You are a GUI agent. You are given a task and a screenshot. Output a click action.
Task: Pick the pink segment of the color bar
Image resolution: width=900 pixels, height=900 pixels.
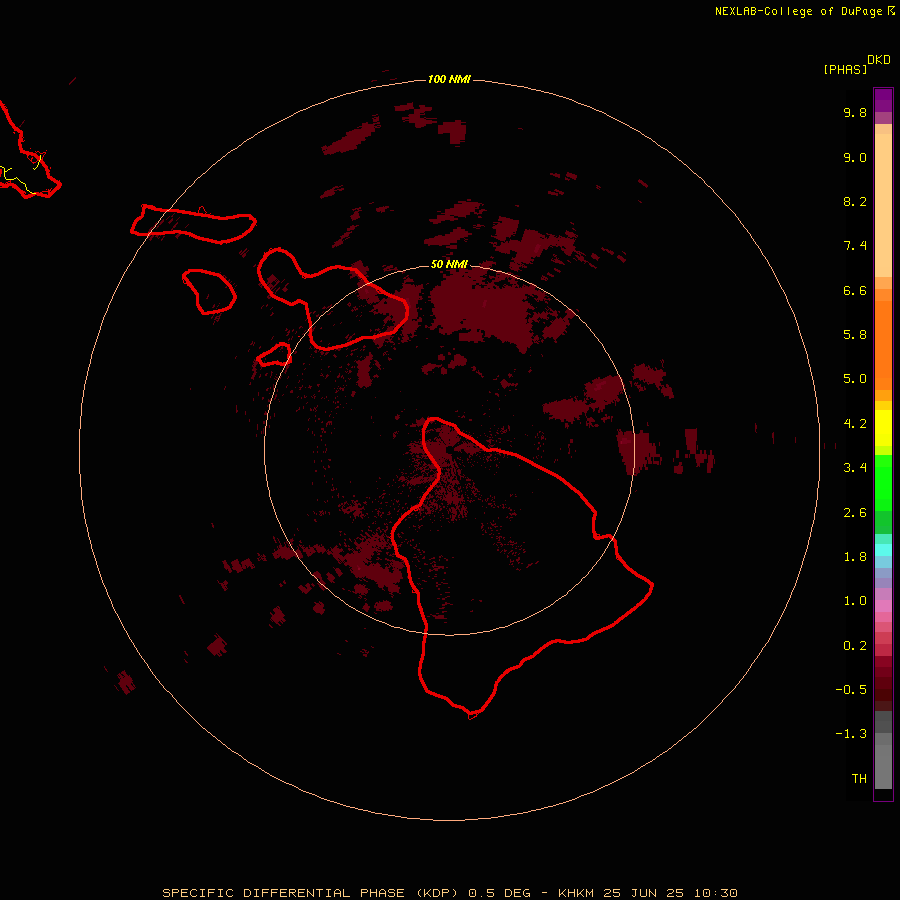[x=883, y=606]
